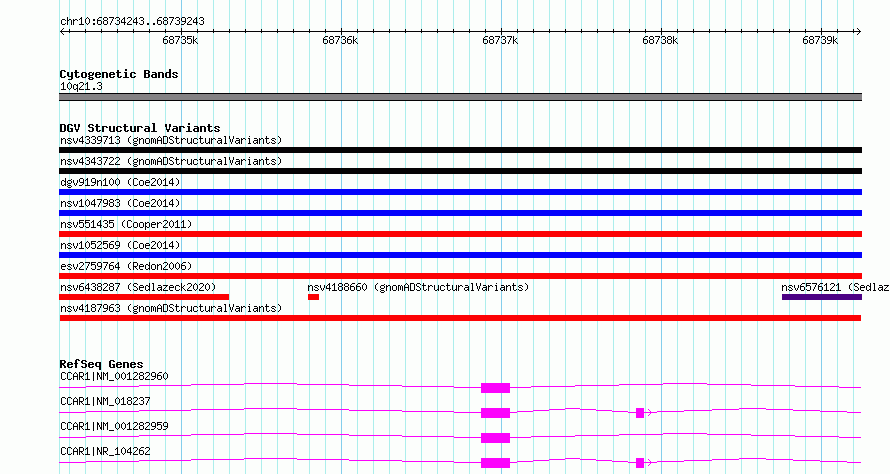Click the red bar under nsv4187963
This screenshot has height=474, width=890.
(x=460, y=318)
